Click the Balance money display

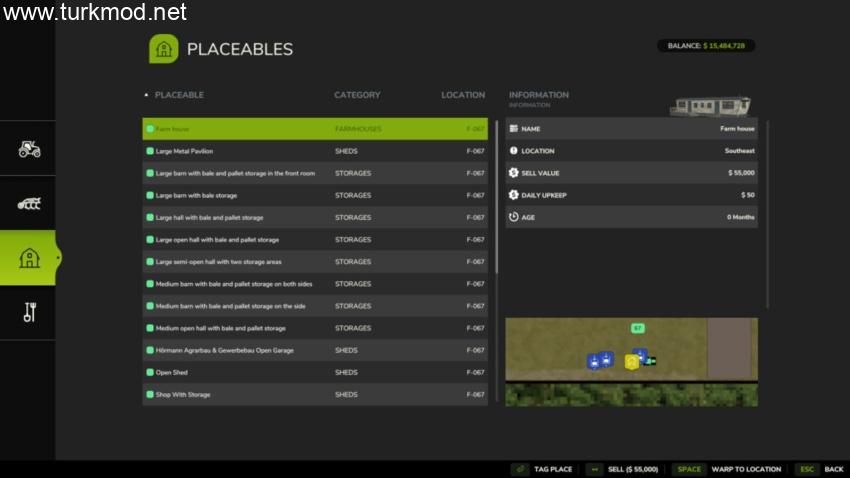706,46
